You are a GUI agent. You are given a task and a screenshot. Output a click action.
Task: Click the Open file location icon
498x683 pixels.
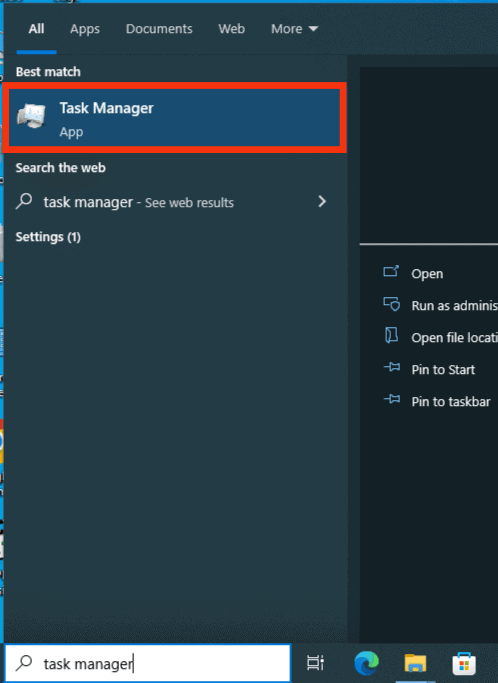point(391,335)
